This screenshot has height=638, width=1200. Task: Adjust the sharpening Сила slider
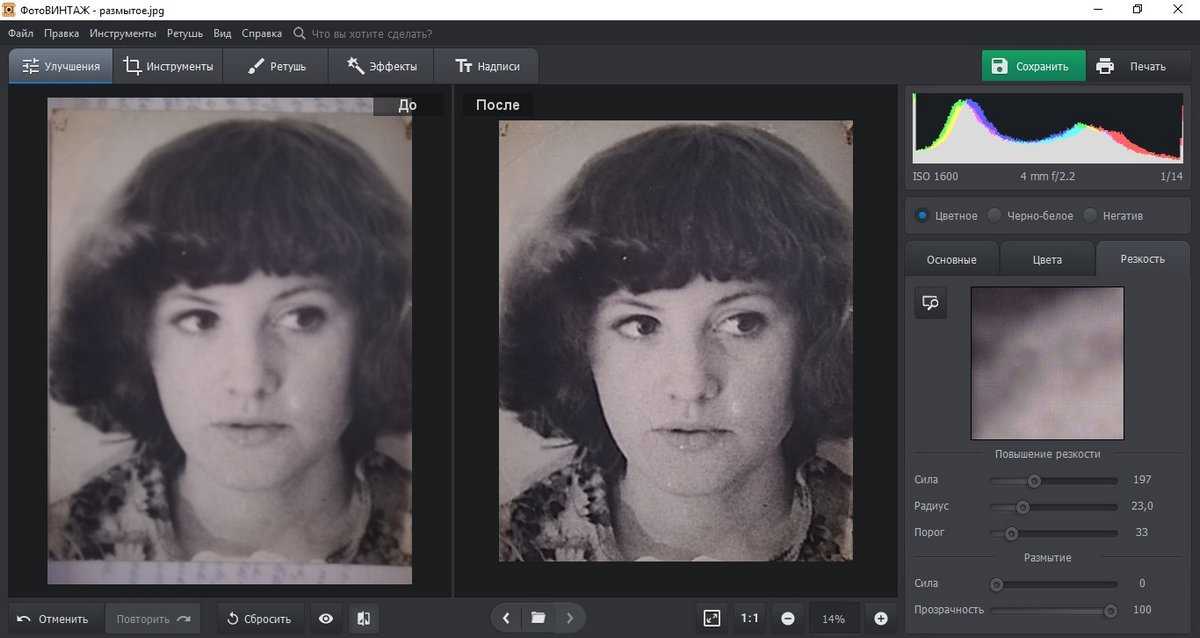click(x=1053, y=480)
